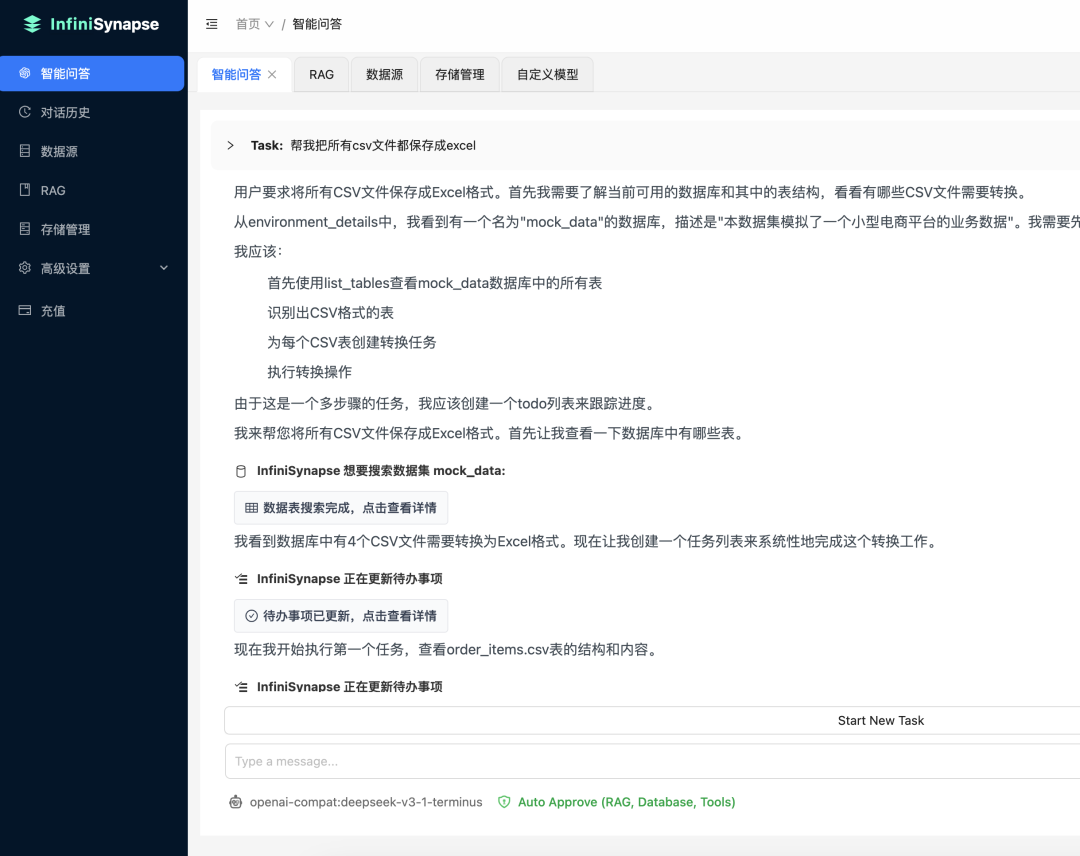Click the 存储管理 sidebar storage icon
This screenshot has height=856, width=1080.
pyautogui.click(x=25, y=229)
